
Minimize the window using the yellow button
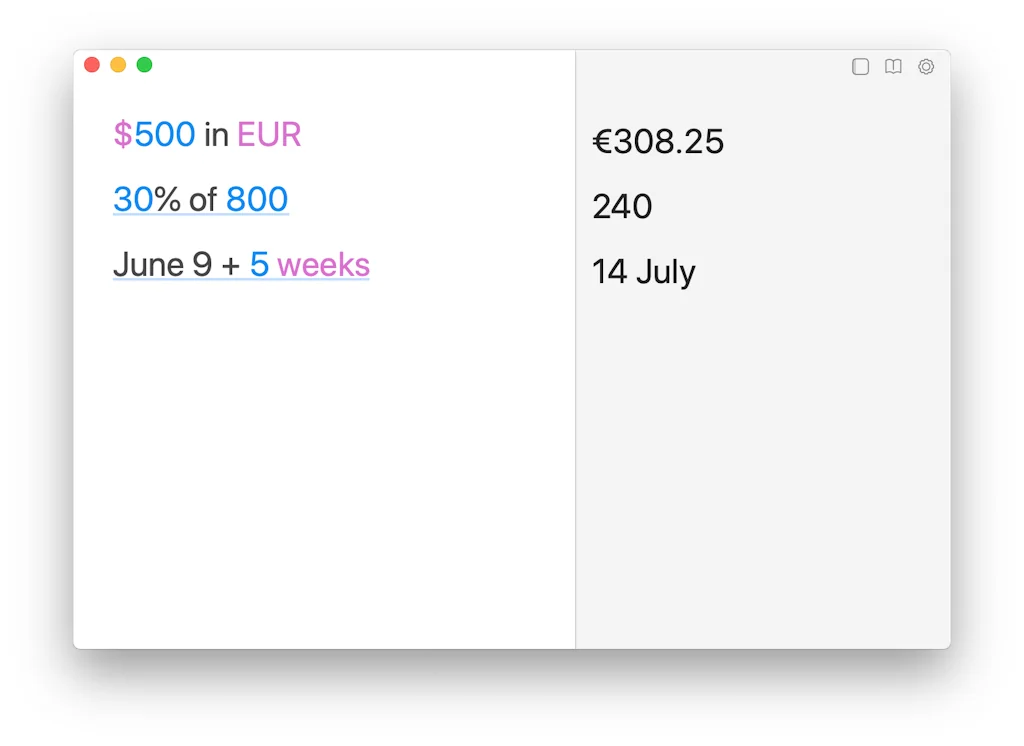click(x=118, y=65)
